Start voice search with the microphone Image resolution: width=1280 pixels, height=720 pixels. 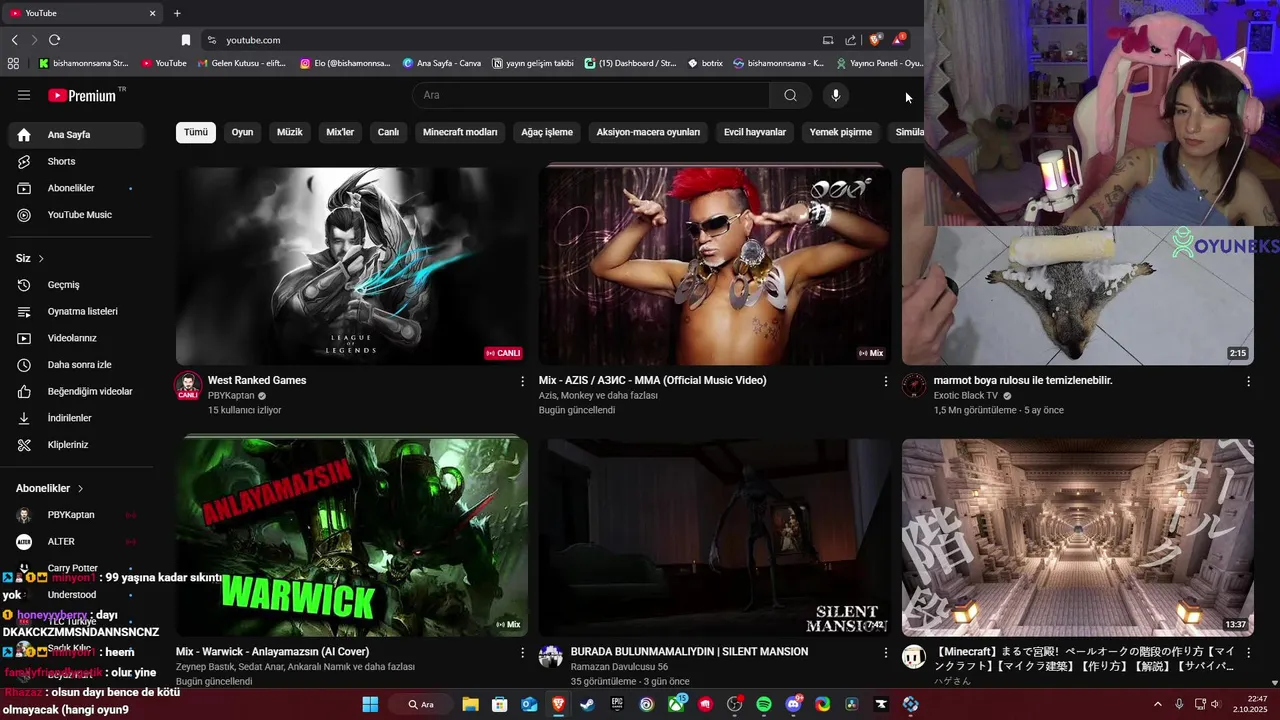[x=836, y=95]
